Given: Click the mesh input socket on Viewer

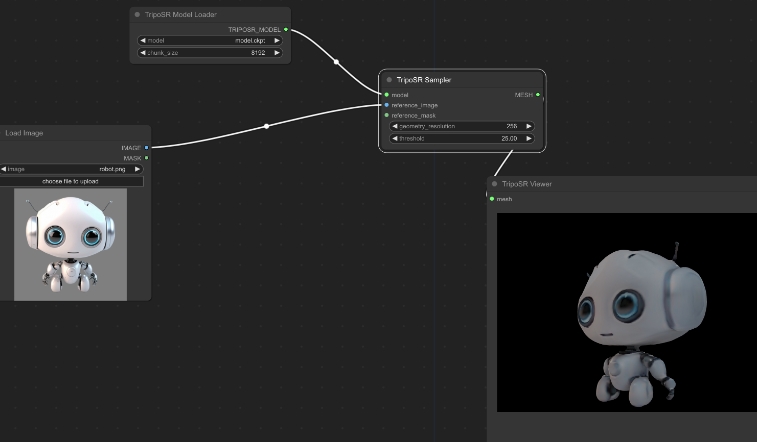Looking at the screenshot, I should pos(491,199).
